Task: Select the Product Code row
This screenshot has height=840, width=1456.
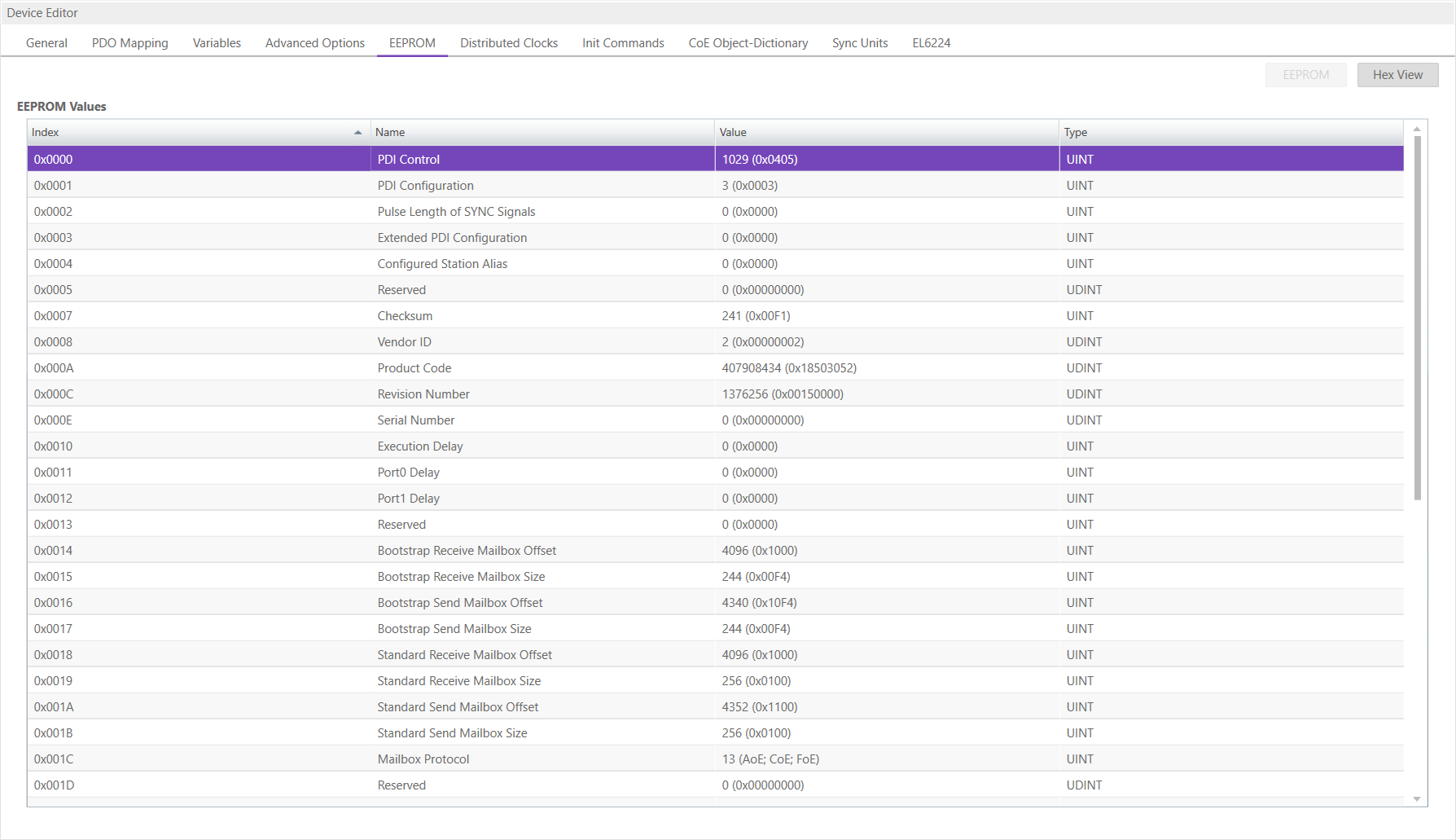Action: point(414,368)
